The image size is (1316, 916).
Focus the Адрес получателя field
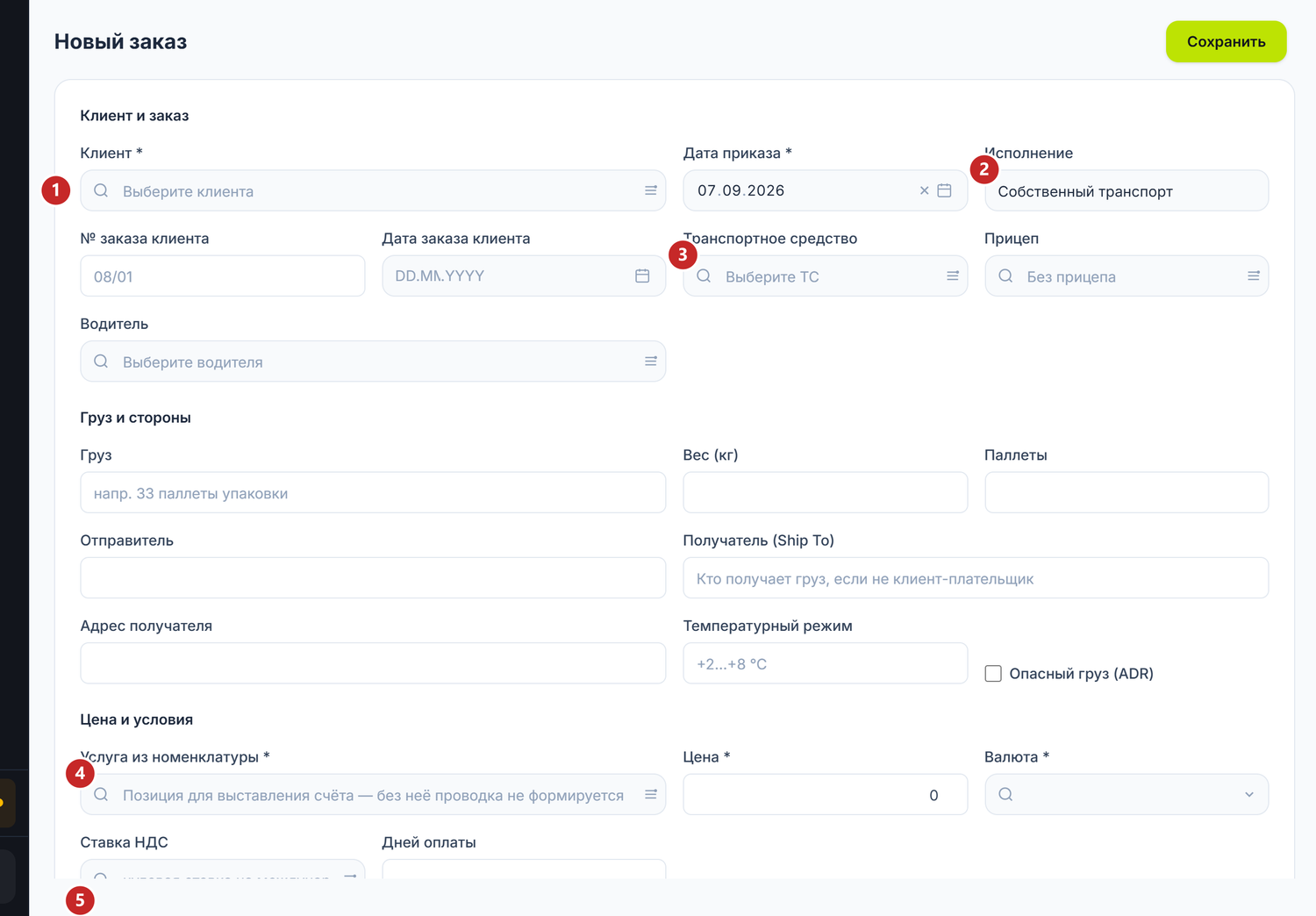373,663
